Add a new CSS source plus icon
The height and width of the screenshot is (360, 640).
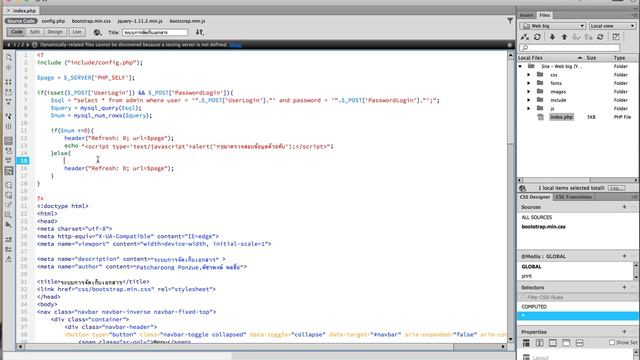click(624, 207)
